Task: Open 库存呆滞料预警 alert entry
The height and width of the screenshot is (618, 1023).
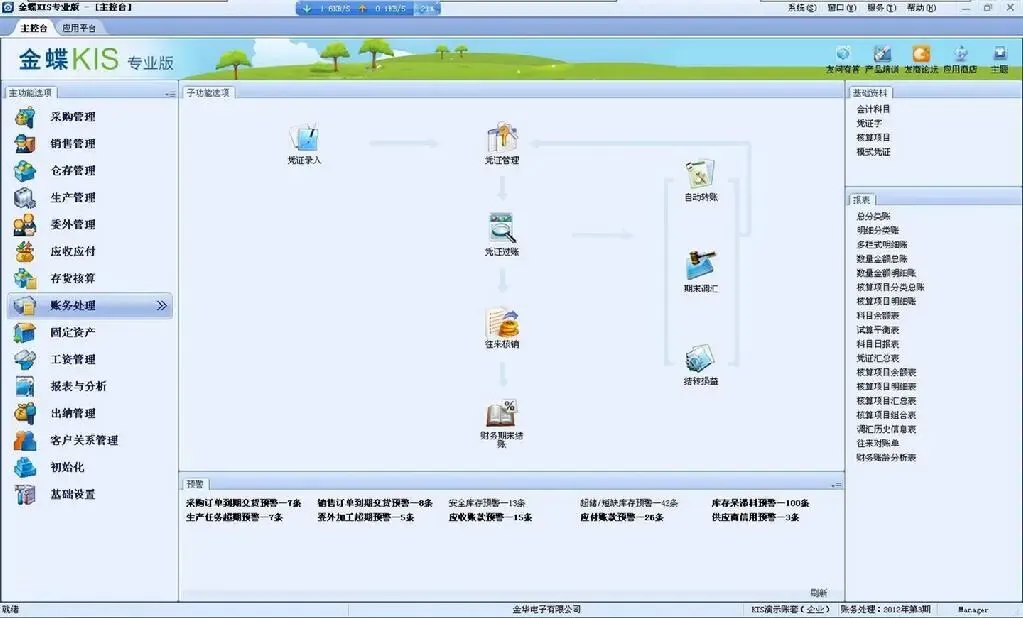Action: [761, 503]
